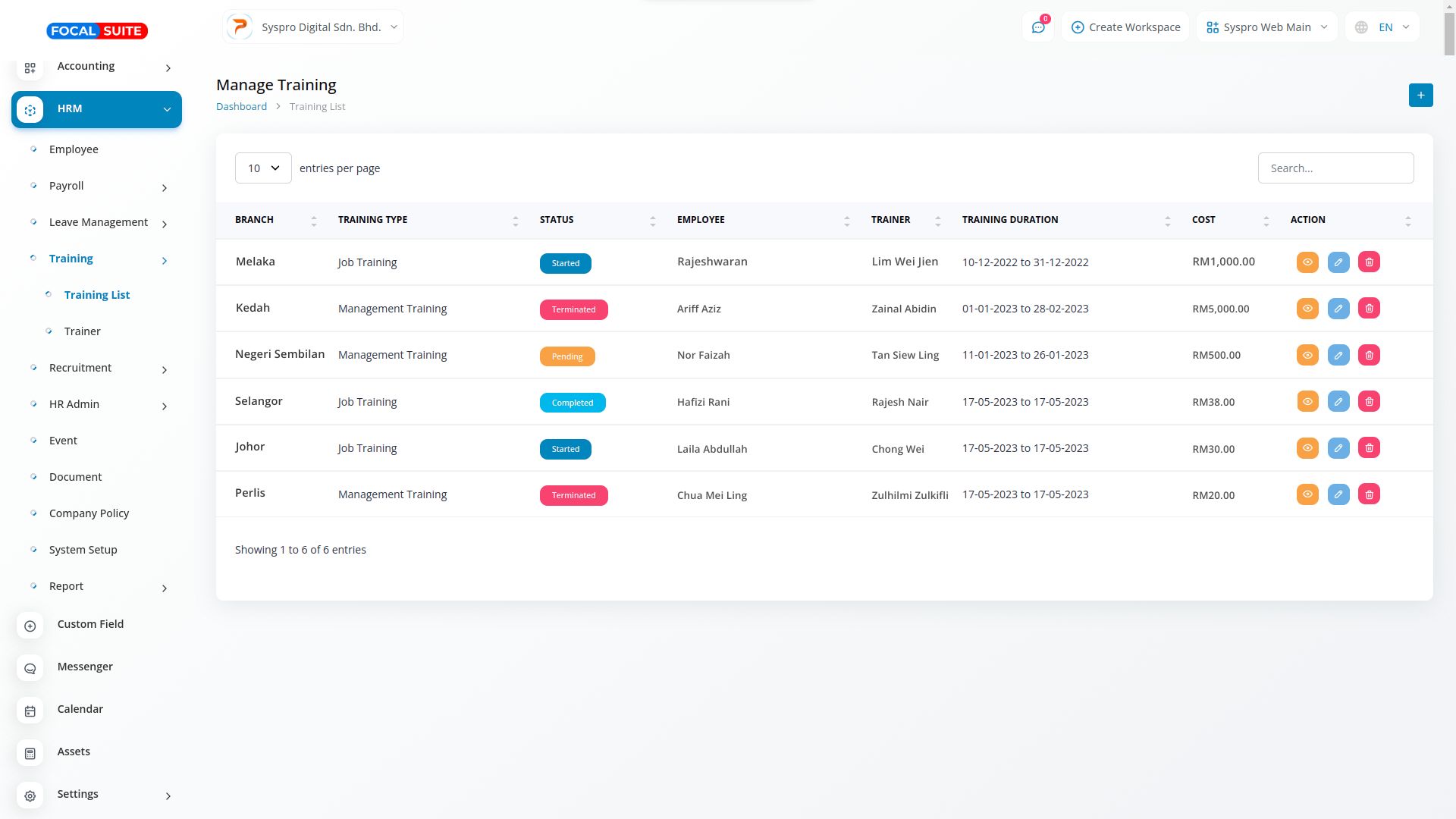1456x819 pixels.
Task: View the Negeri Sembilan training with eye icon
Action: pyautogui.click(x=1307, y=355)
